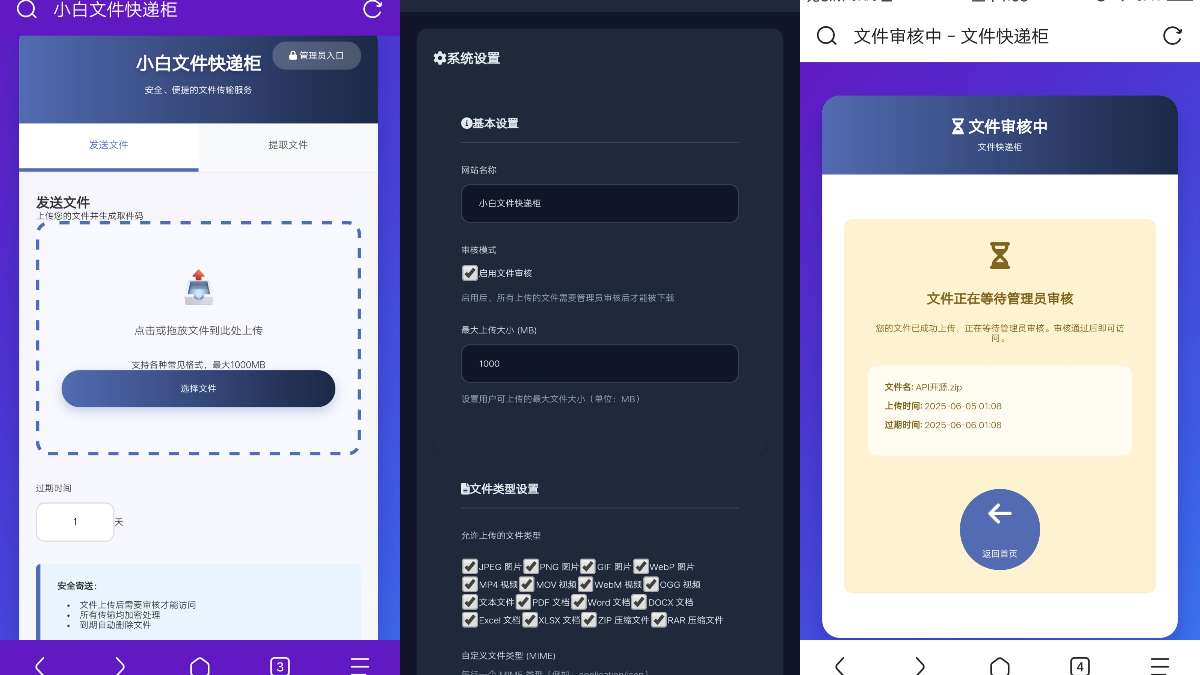Open the tab switcher showing 4 tabs
The height and width of the screenshot is (675, 1200).
point(1080,666)
